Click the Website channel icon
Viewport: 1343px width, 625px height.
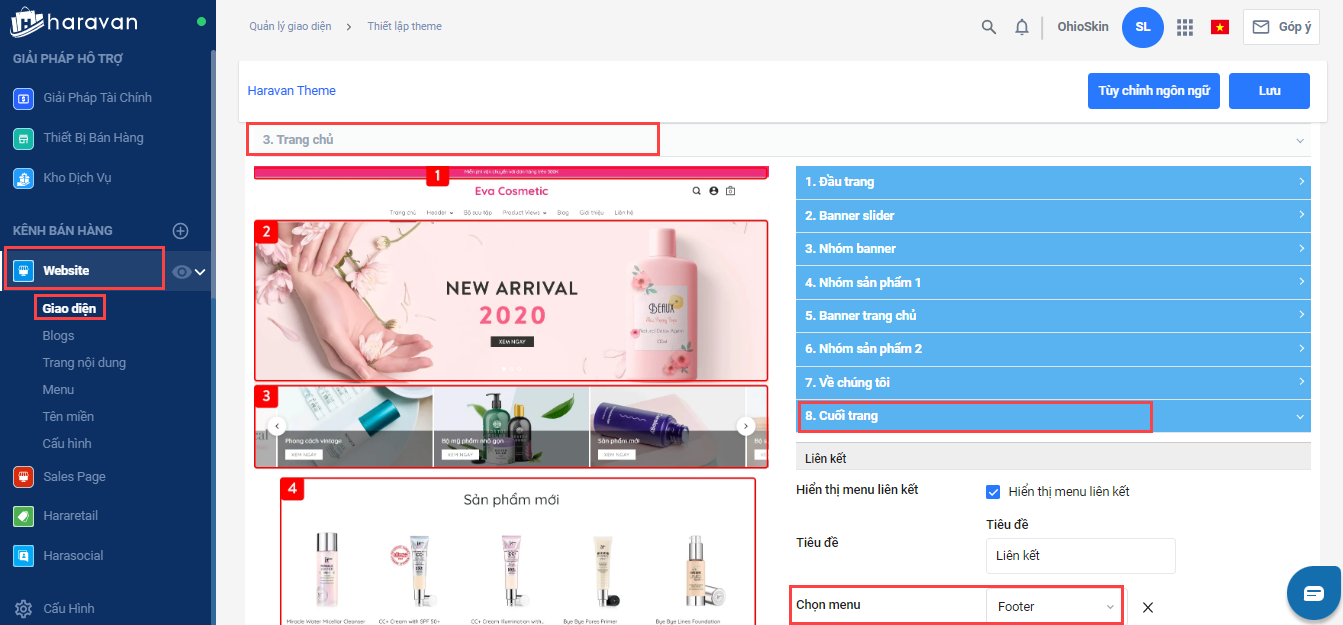[x=24, y=271]
